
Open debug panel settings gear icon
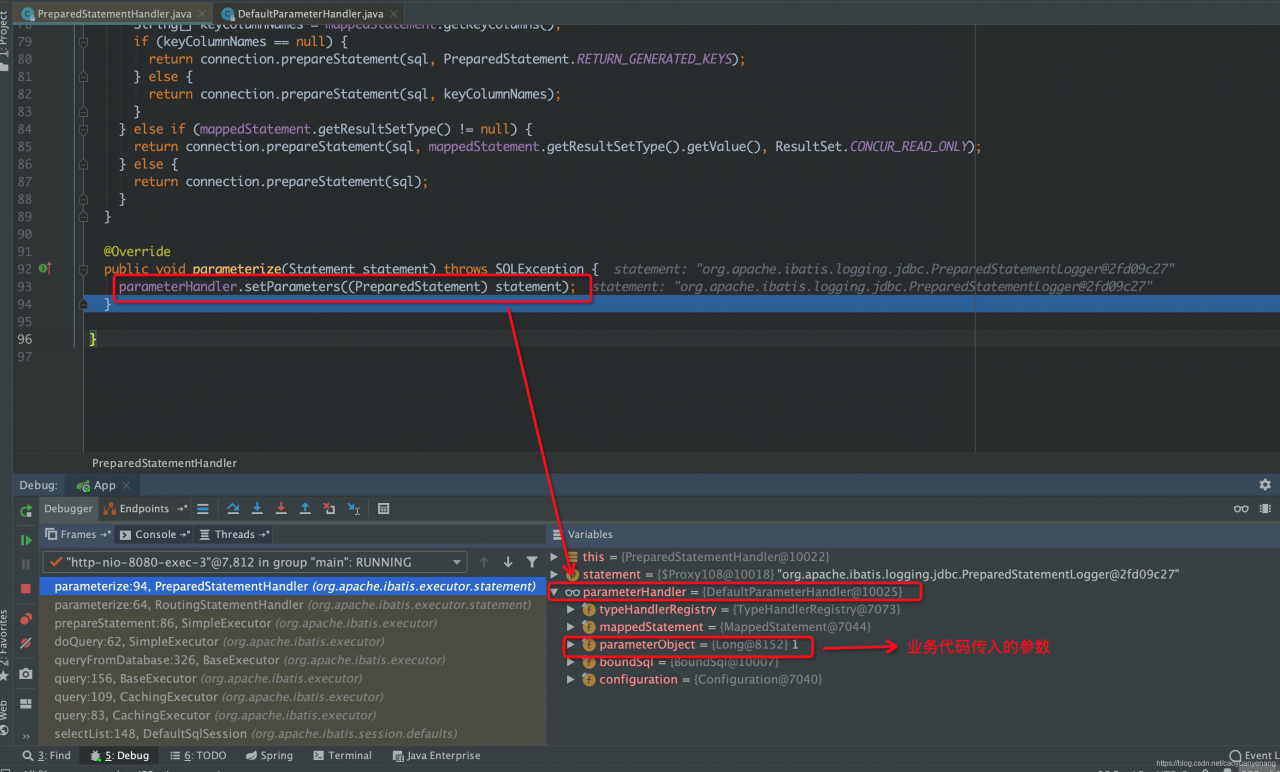click(x=1265, y=485)
